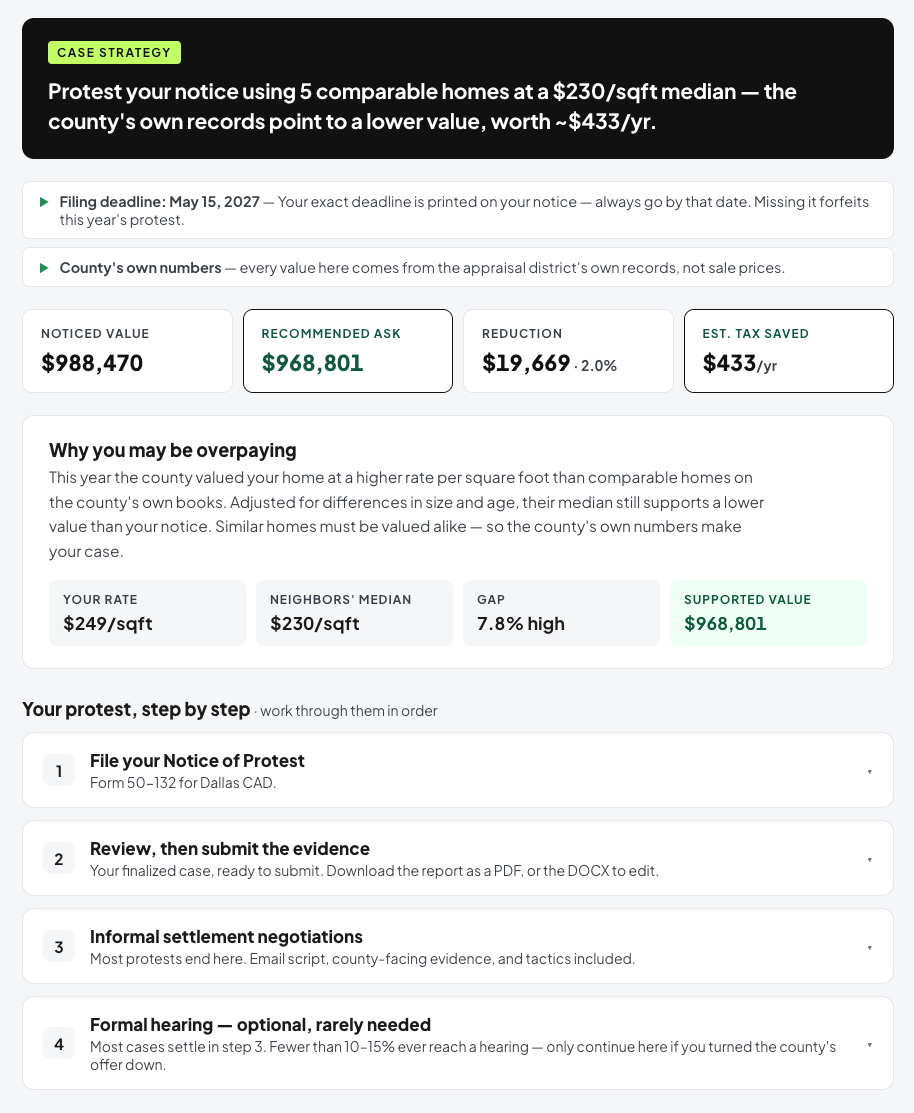
Task: Click the Noticed Value card
Action: pos(128,351)
